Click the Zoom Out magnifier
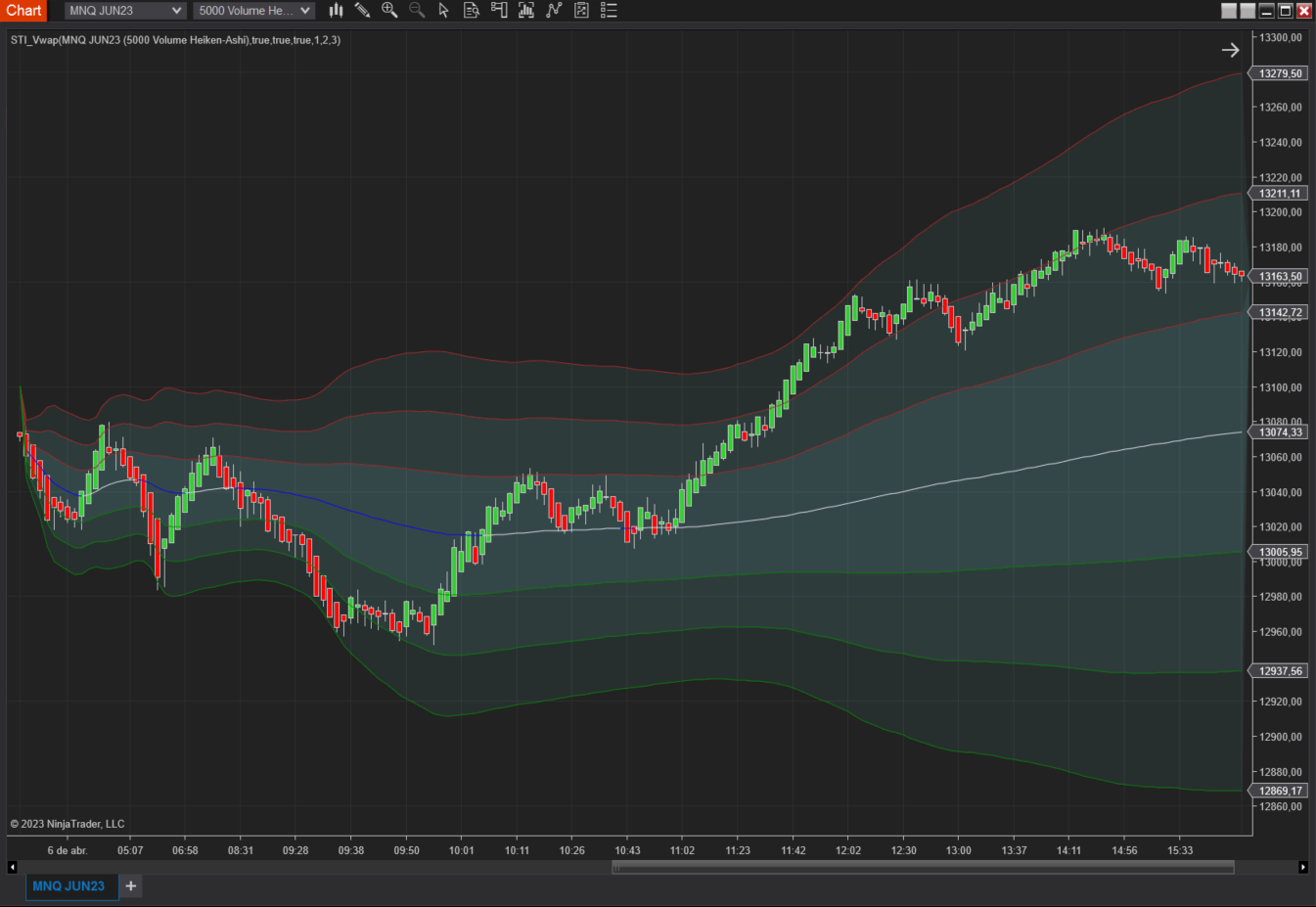This screenshot has height=907, width=1316. pyautogui.click(x=417, y=10)
